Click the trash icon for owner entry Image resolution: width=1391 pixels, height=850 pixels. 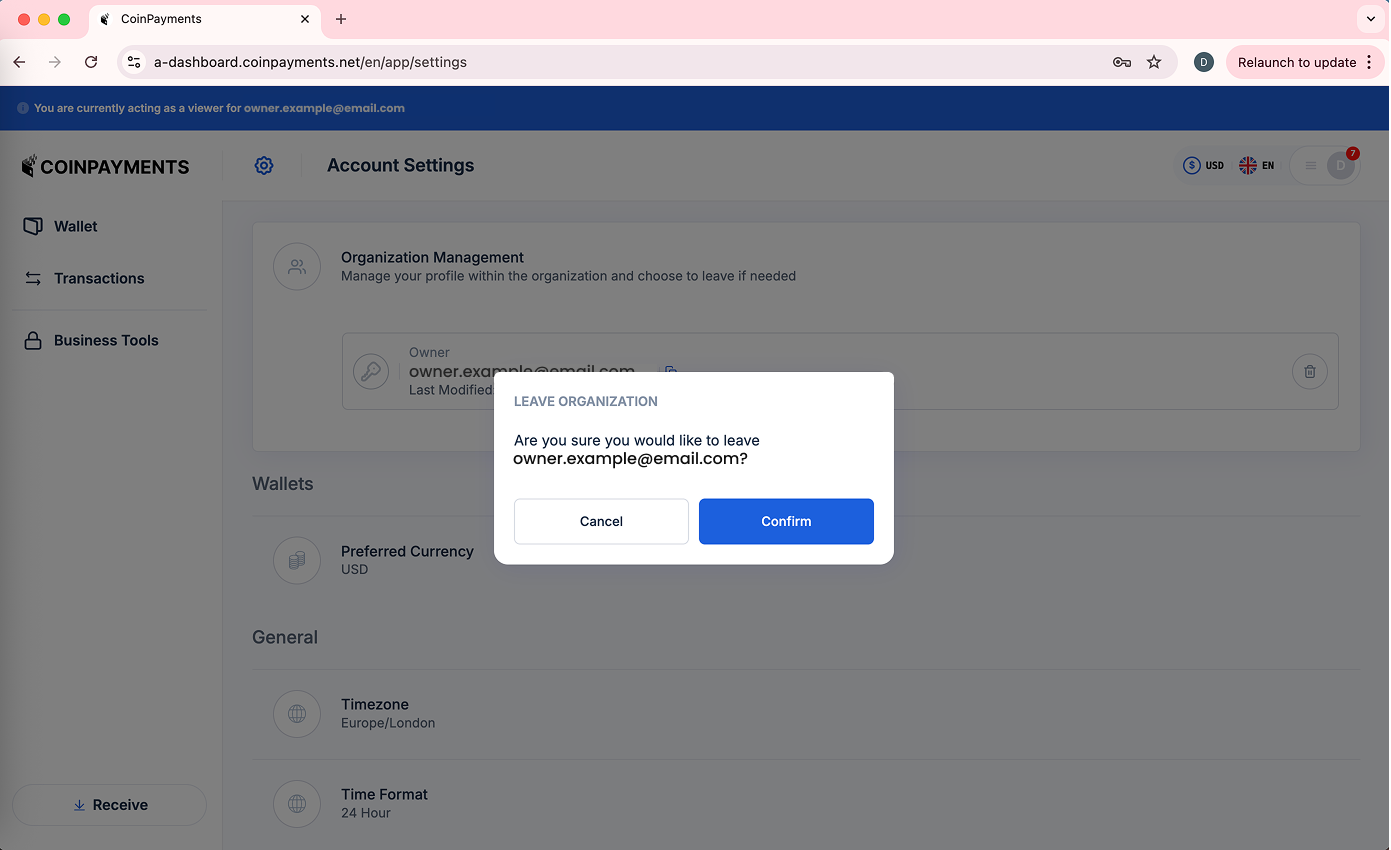click(1309, 372)
